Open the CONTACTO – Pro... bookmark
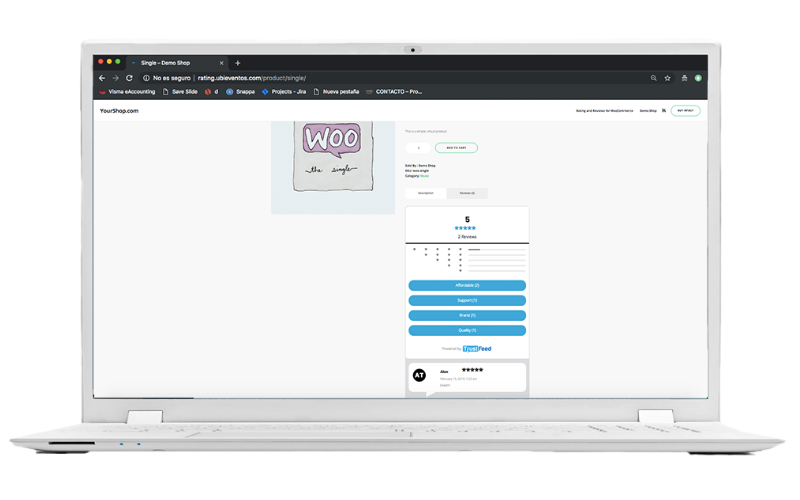 pyautogui.click(x=394, y=92)
